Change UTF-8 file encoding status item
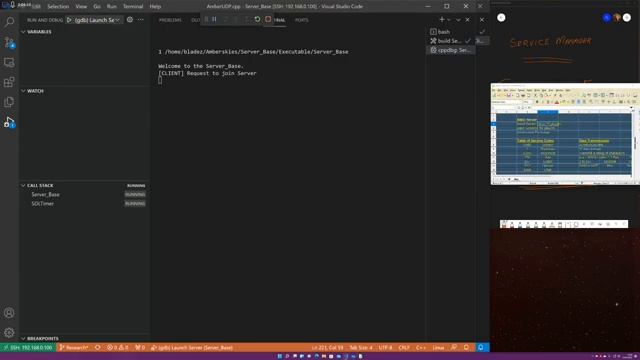 tap(385, 348)
